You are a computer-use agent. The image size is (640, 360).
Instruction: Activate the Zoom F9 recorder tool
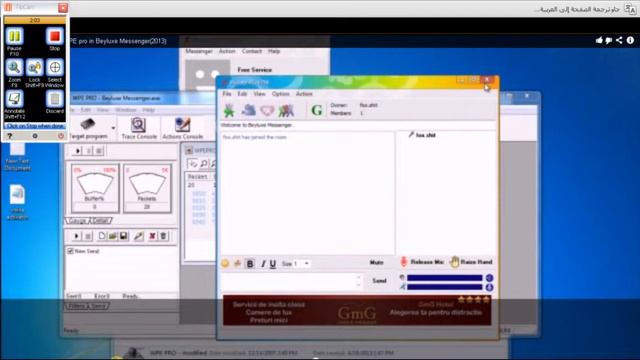click(x=14, y=68)
